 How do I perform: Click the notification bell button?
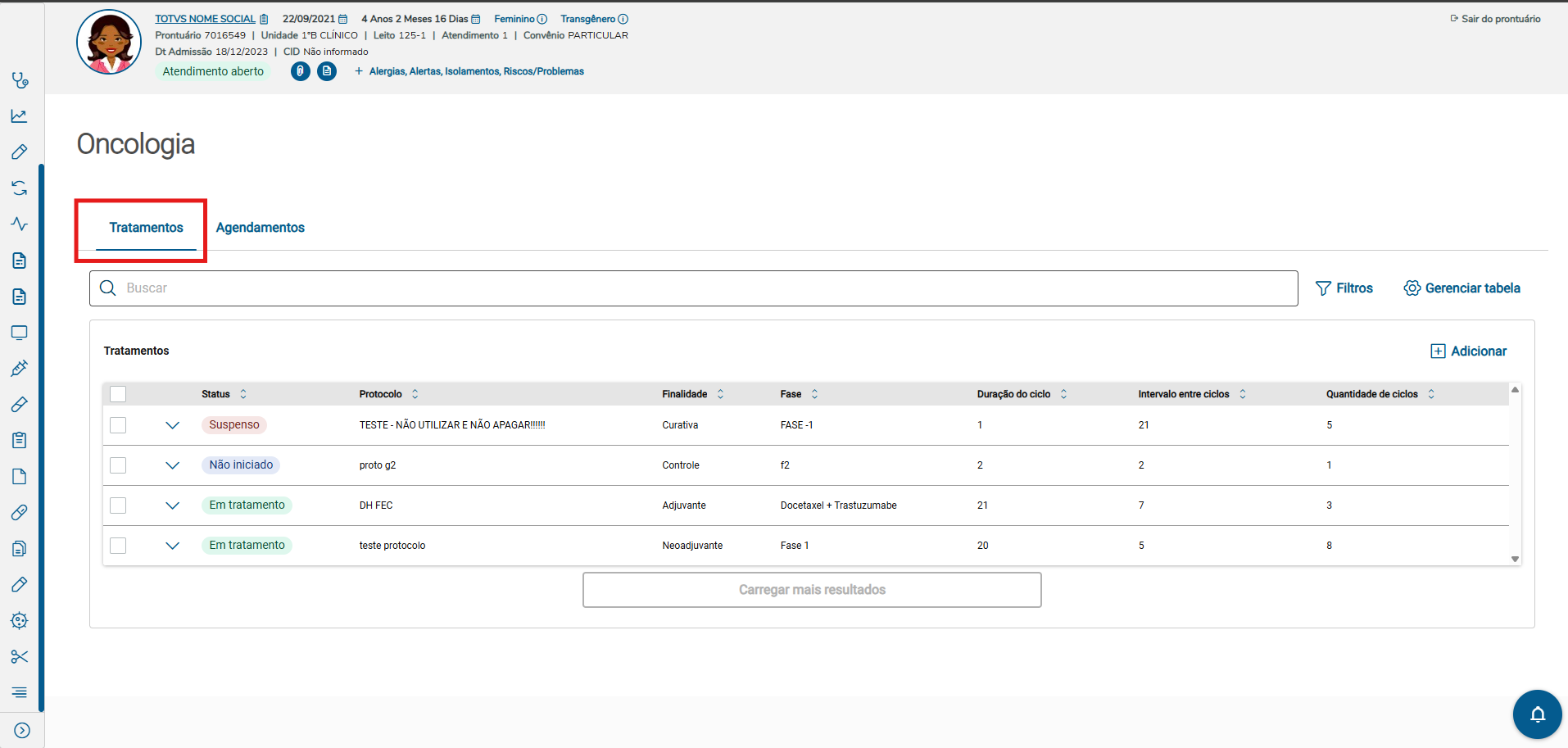(1537, 714)
